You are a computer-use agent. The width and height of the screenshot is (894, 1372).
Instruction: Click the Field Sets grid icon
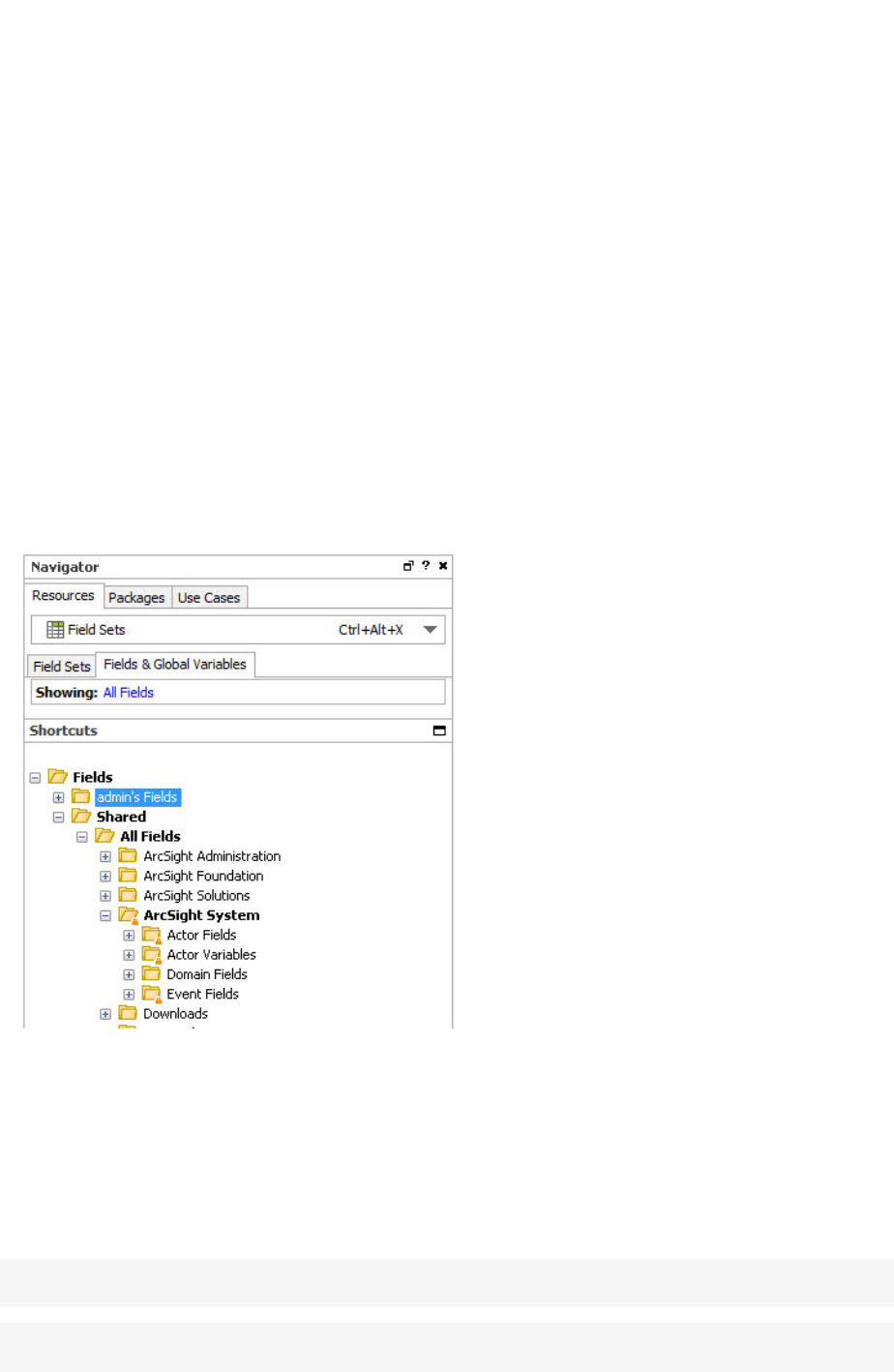click(x=55, y=630)
